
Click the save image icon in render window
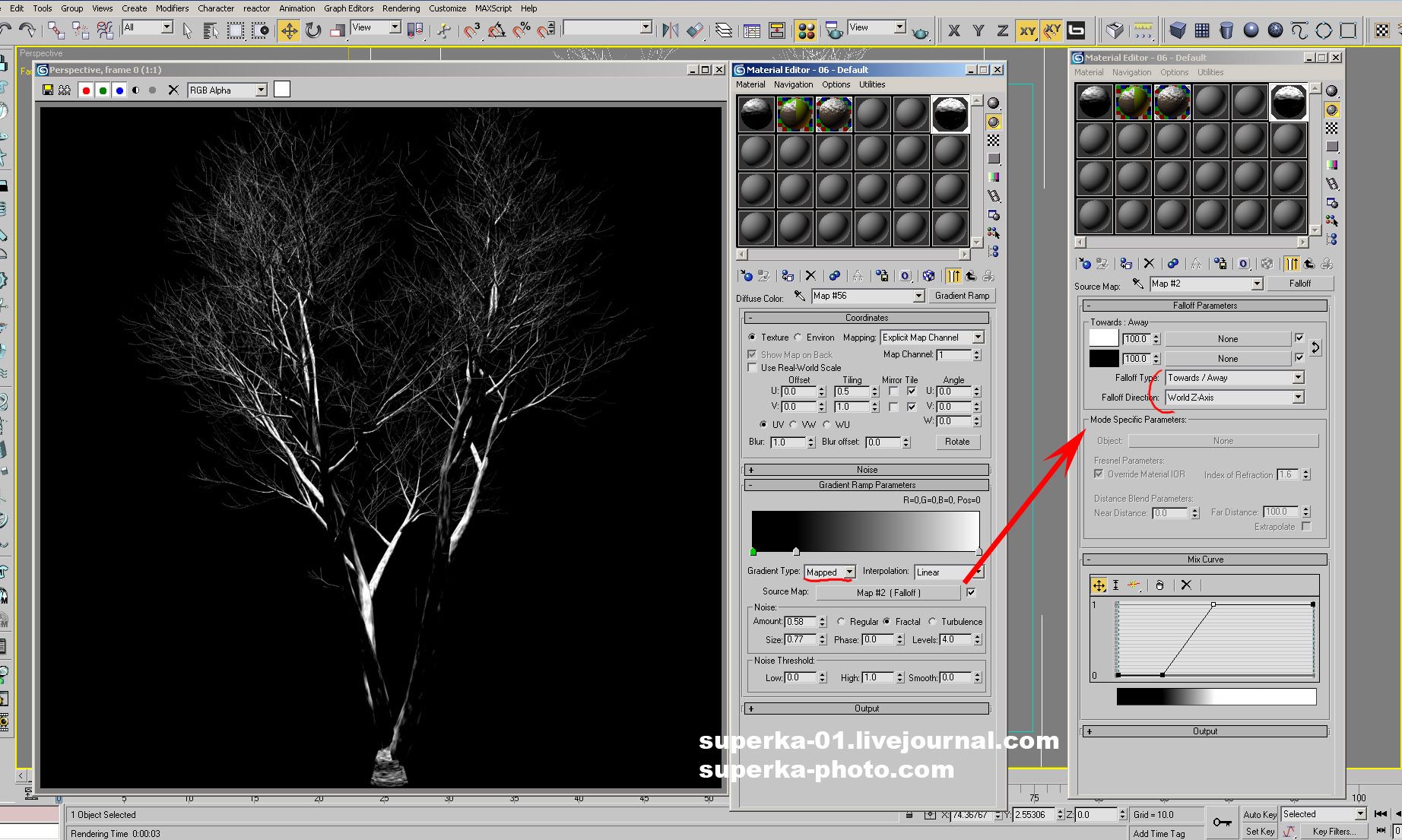[48, 90]
